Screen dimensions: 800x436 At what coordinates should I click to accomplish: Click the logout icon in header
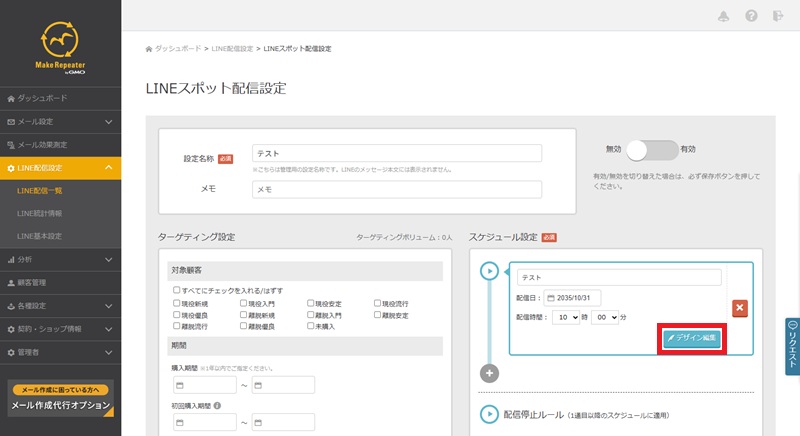coord(778,16)
